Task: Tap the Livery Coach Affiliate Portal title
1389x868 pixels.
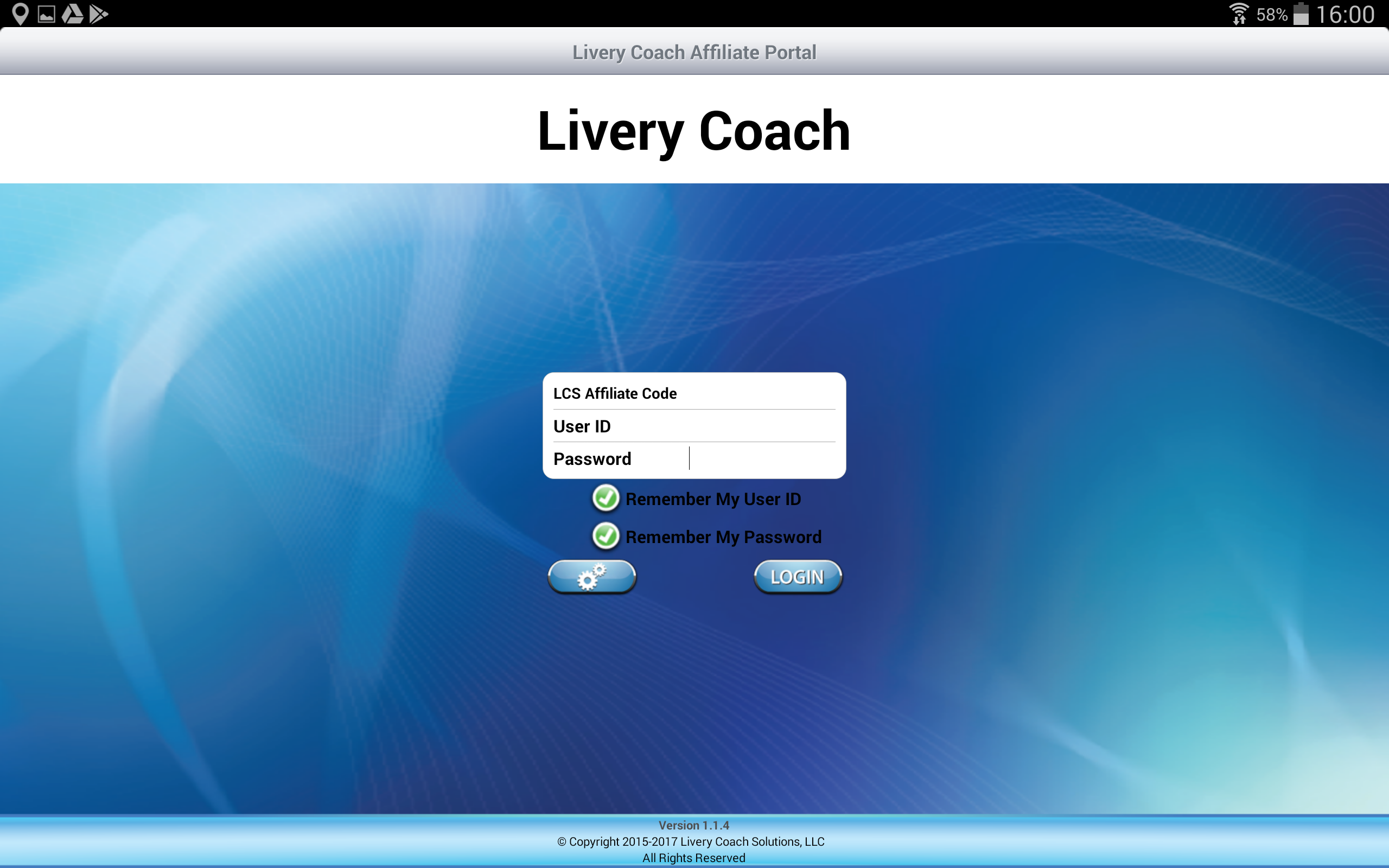Action: pyautogui.click(x=694, y=52)
